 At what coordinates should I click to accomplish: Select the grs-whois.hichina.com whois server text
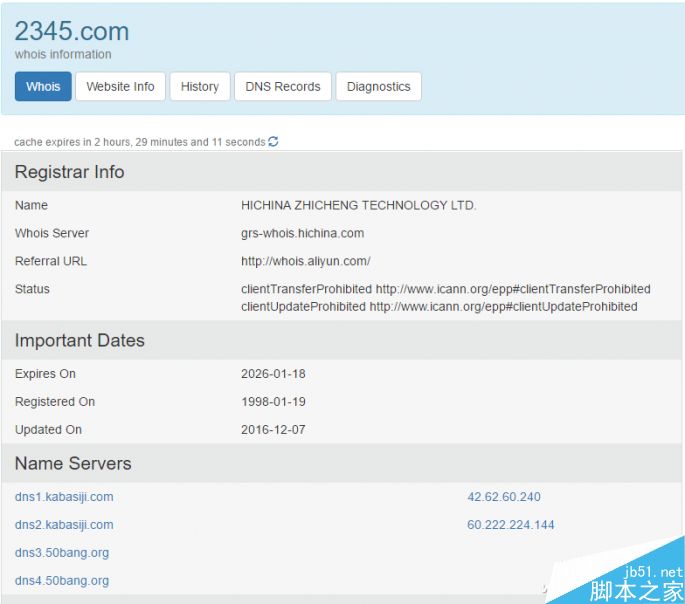tap(302, 233)
